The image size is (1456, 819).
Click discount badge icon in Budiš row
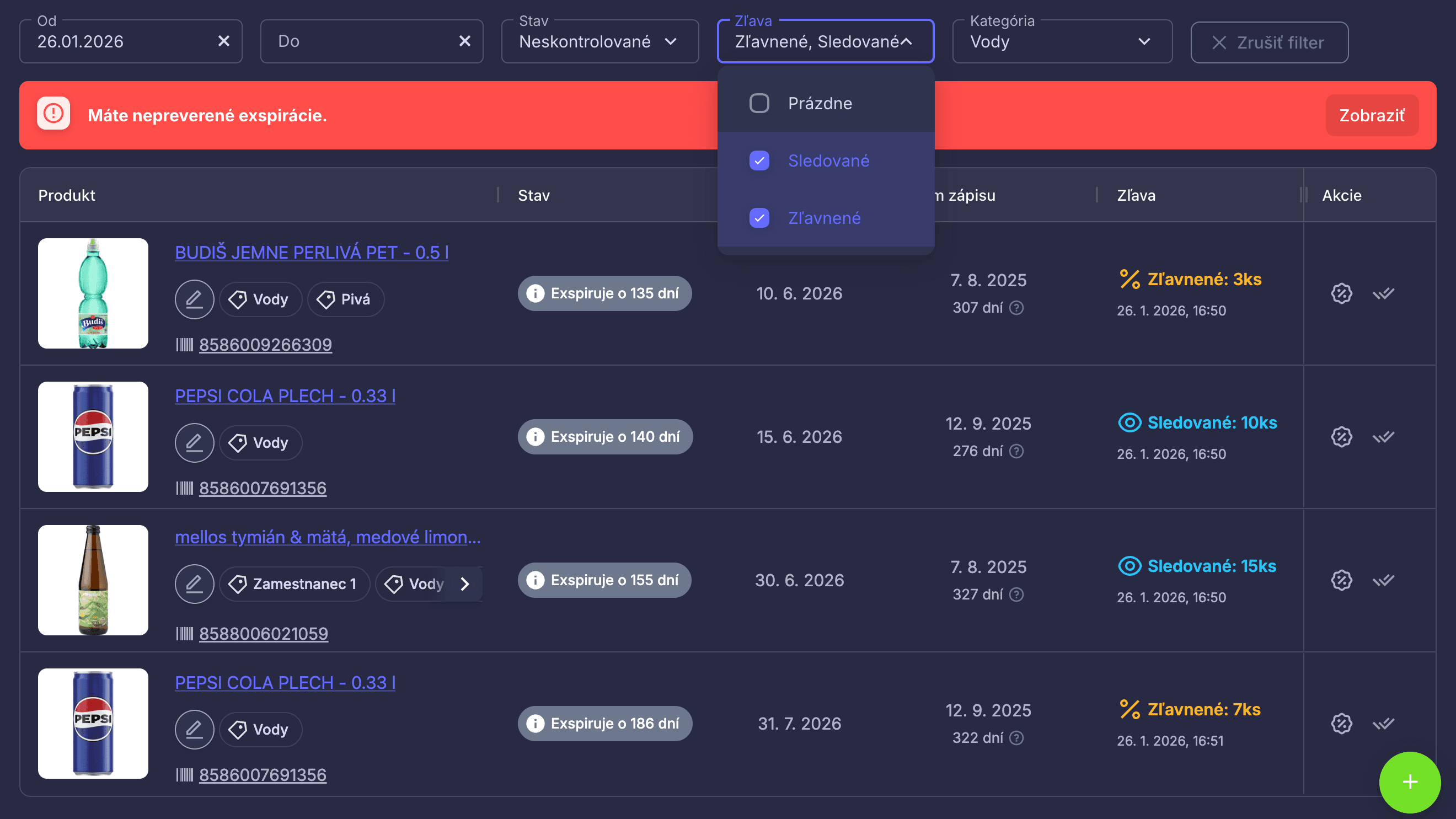(x=1341, y=293)
